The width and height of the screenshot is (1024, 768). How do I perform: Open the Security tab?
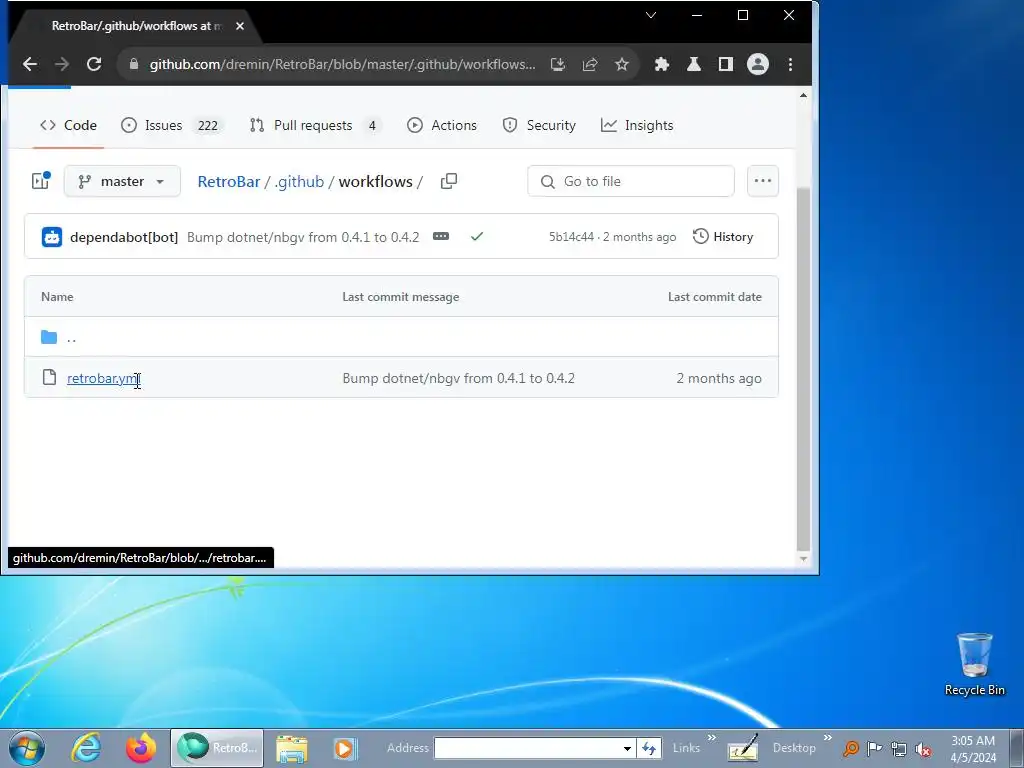click(x=539, y=125)
